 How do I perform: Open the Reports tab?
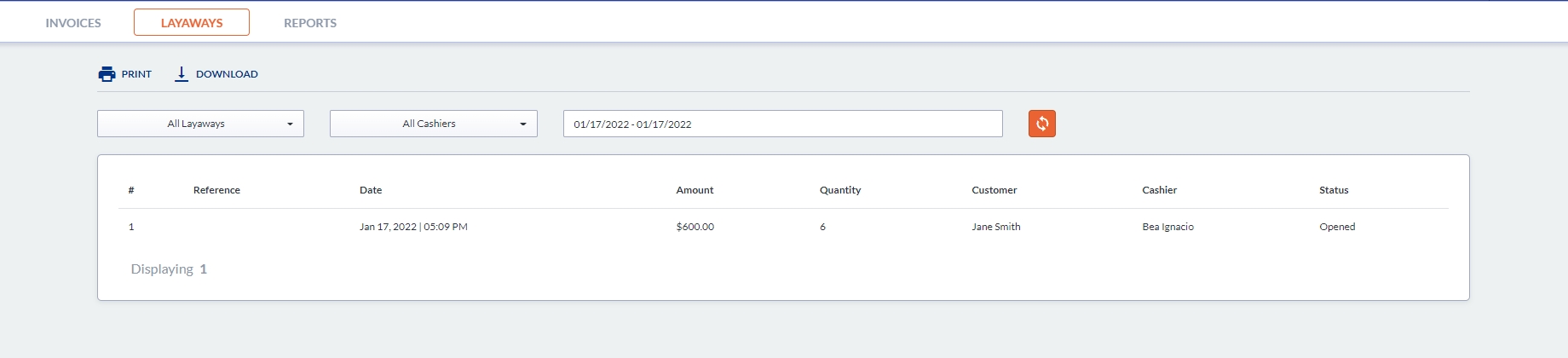pos(310,23)
